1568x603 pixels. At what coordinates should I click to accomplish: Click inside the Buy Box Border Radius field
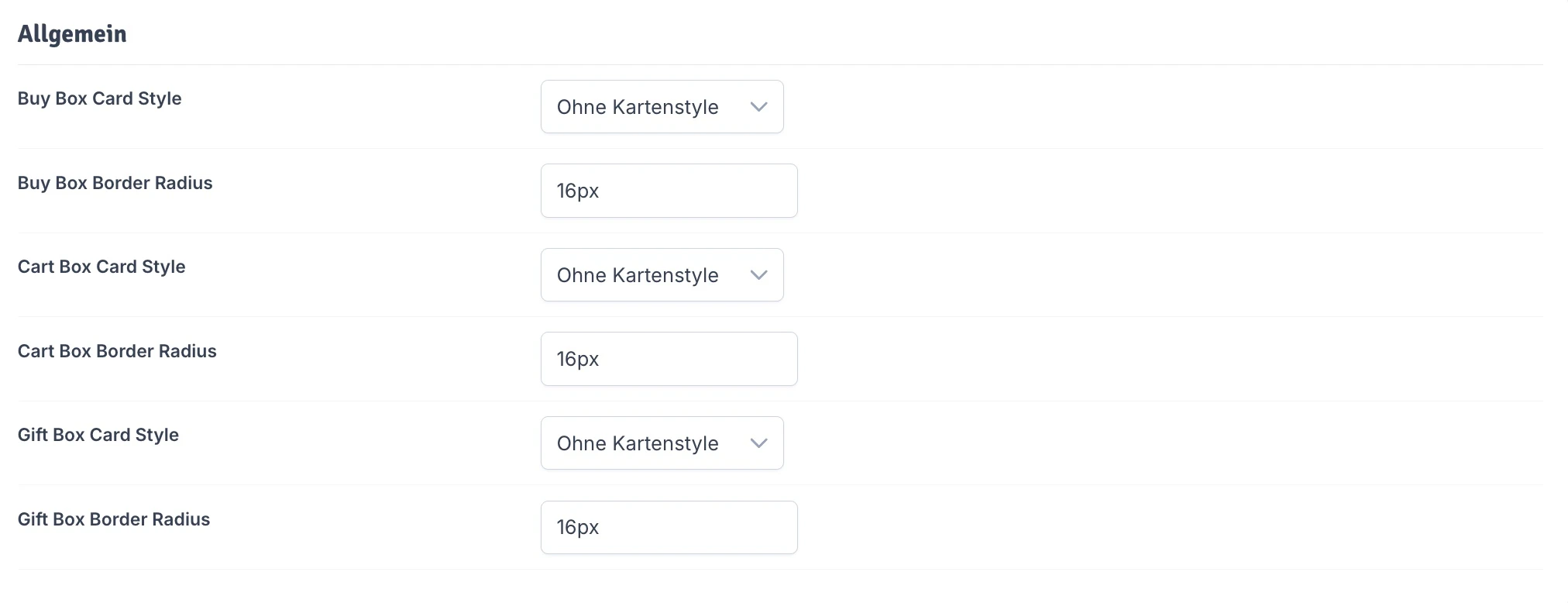669,191
